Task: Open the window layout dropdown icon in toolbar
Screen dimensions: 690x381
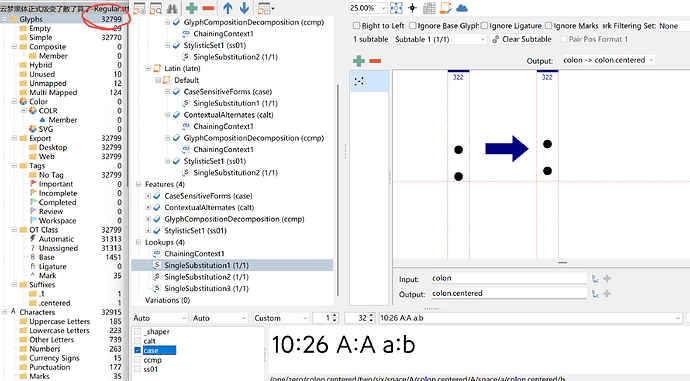Action: point(266,8)
